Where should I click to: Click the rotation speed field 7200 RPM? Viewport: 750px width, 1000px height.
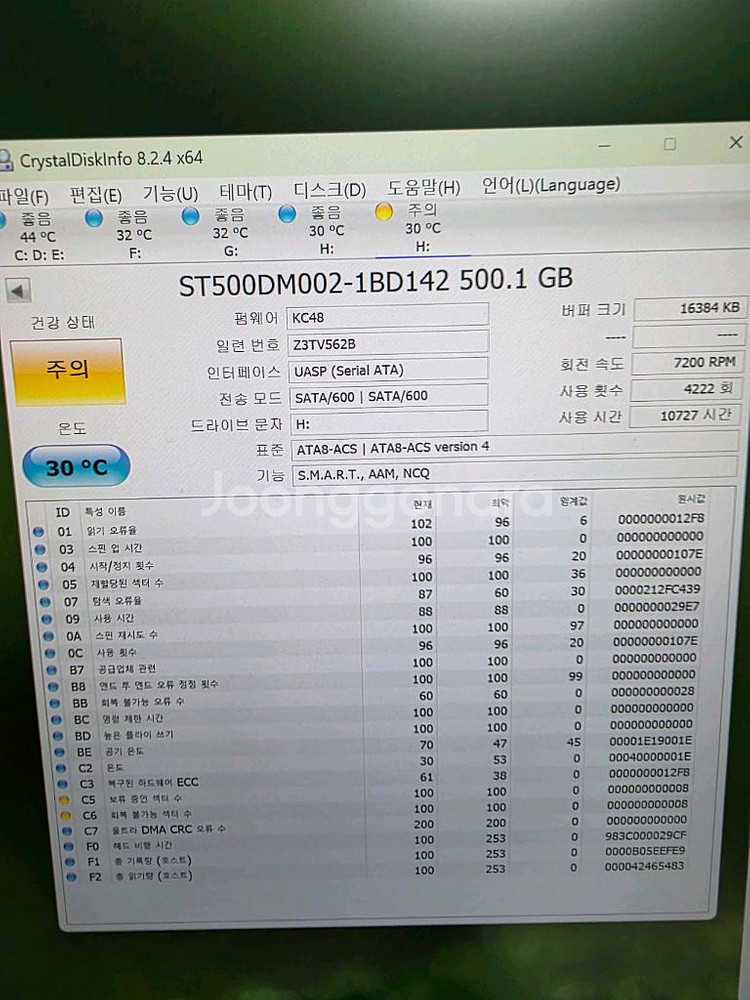pos(688,363)
